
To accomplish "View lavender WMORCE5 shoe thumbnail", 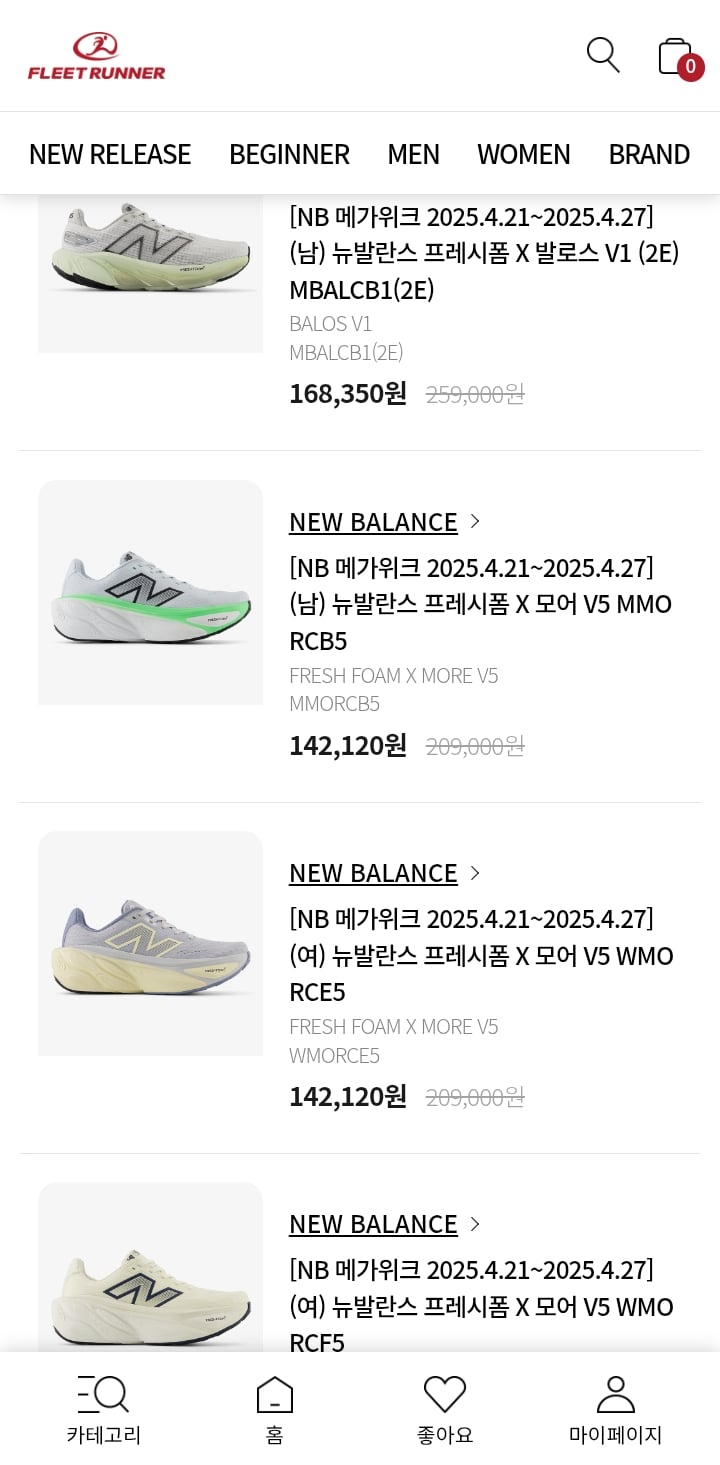I will pyautogui.click(x=151, y=943).
